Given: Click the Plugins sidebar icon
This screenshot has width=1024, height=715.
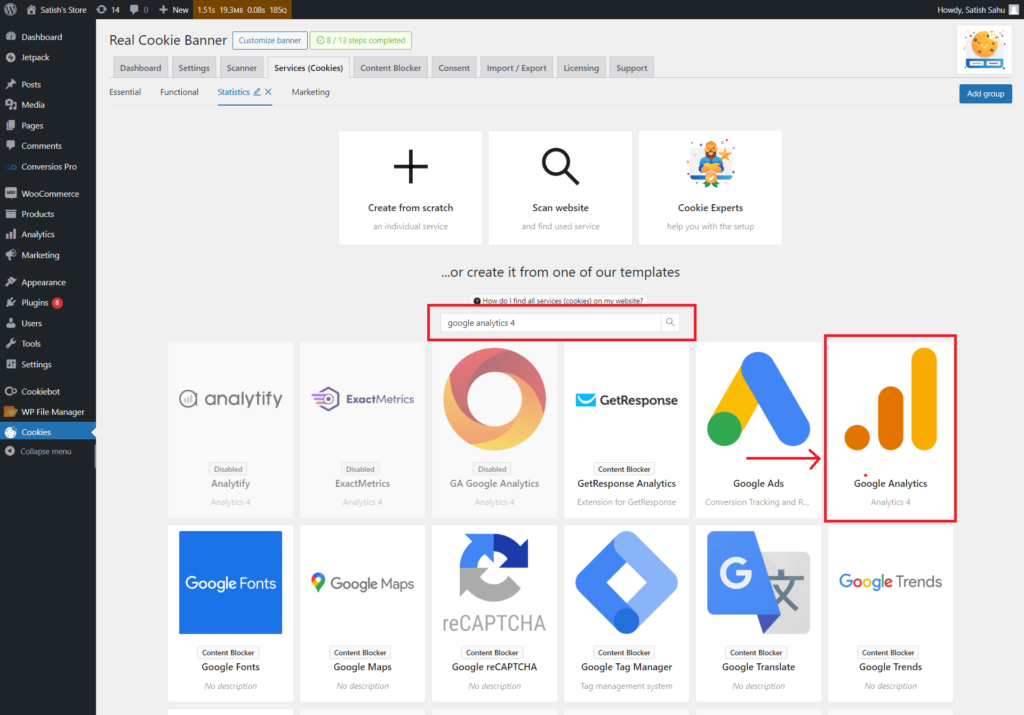Looking at the screenshot, I should click(x=10, y=302).
